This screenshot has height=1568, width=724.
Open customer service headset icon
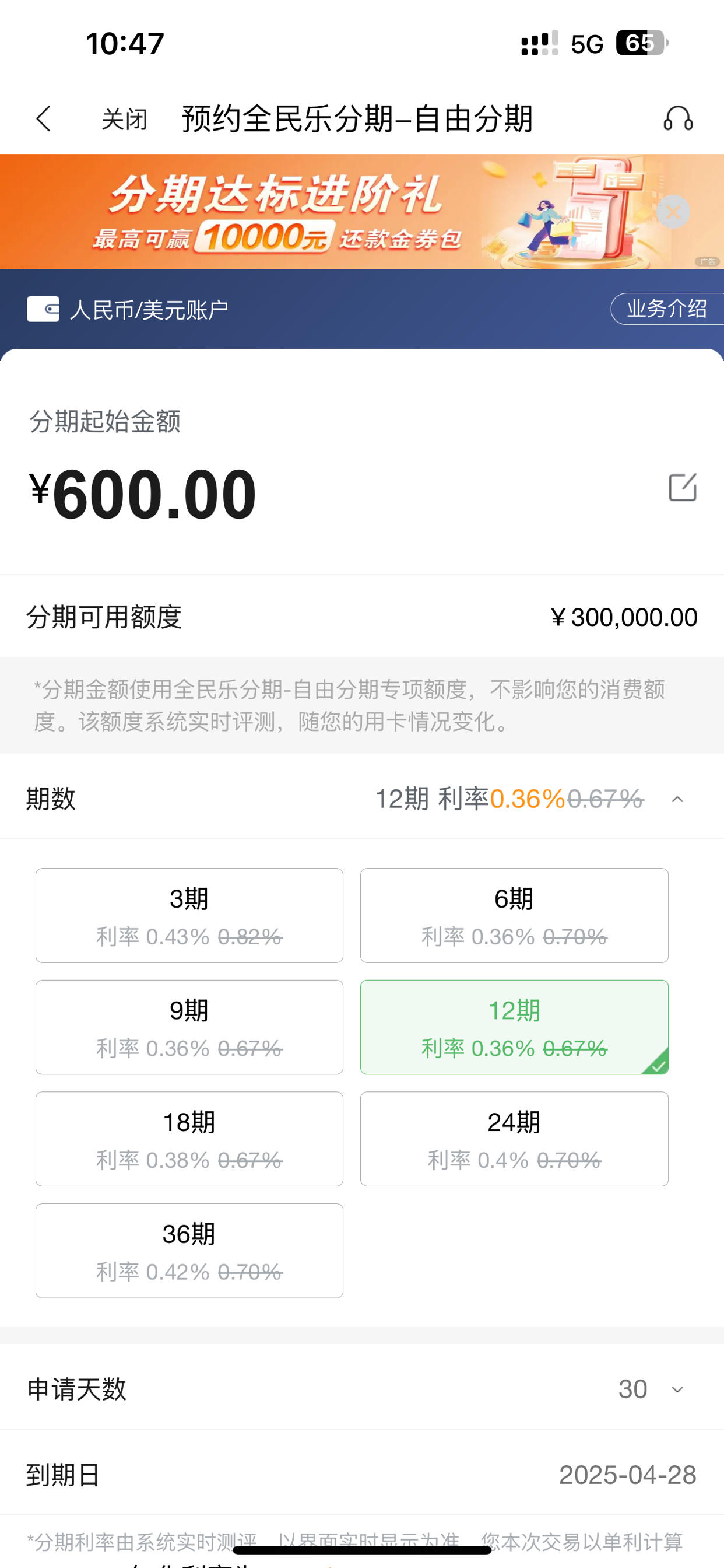click(678, 118)
